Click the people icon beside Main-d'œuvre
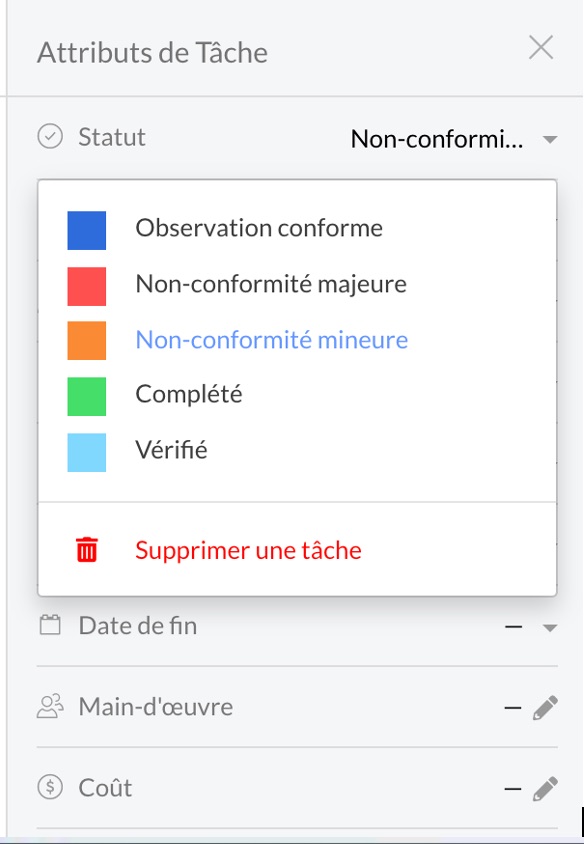 tap(50, 707)
